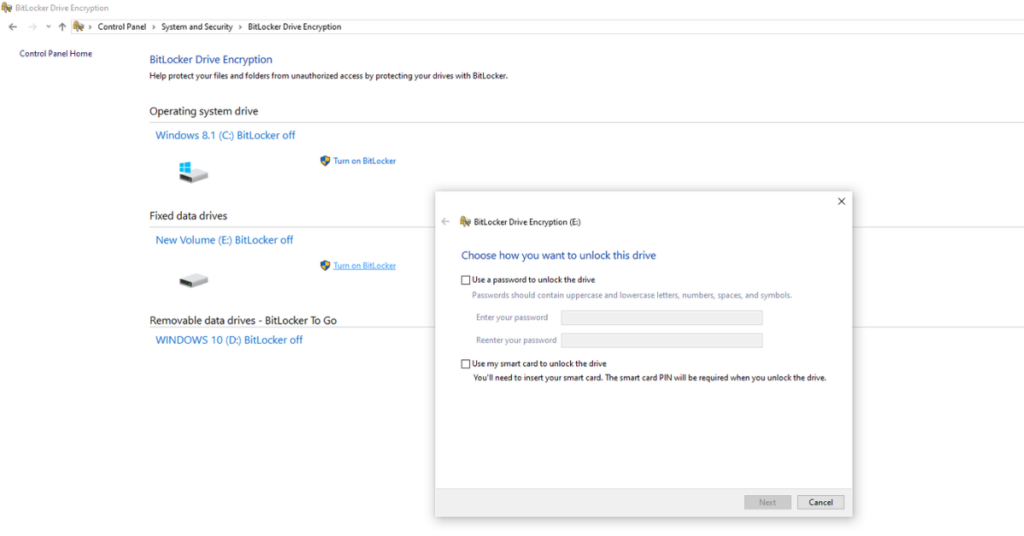
Task: Turn on BitLocker for the E: drive
Action: pyautogui.click(x=364, y=266)
